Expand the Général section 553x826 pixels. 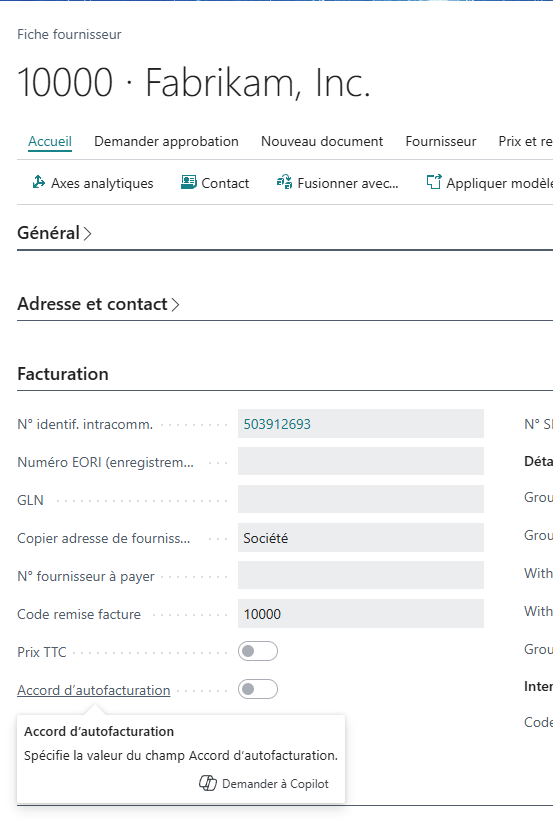tap(54, 233)
